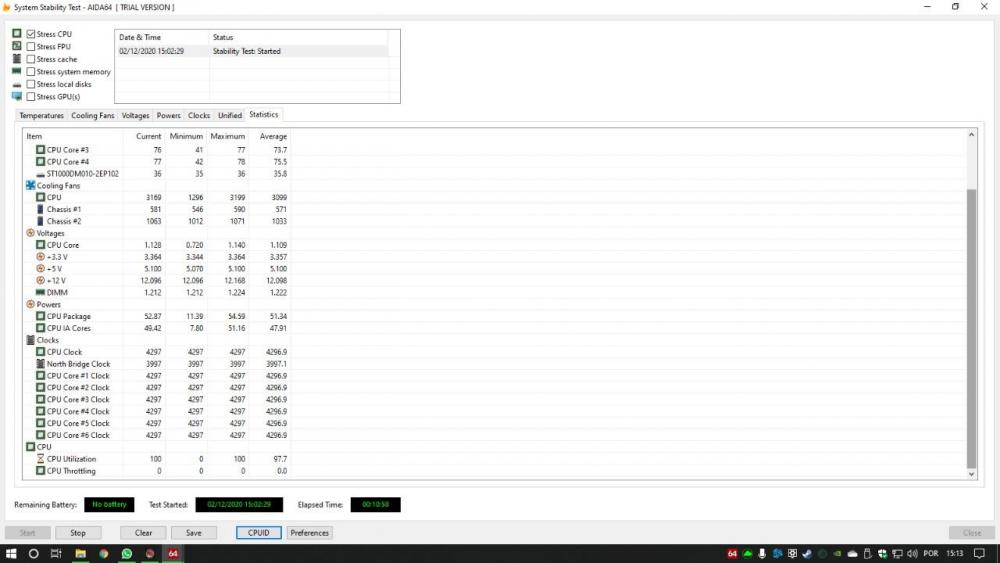The image size is (1000, 563).
Task: Click the Preferences button
Action: click(x=309, y=533)
